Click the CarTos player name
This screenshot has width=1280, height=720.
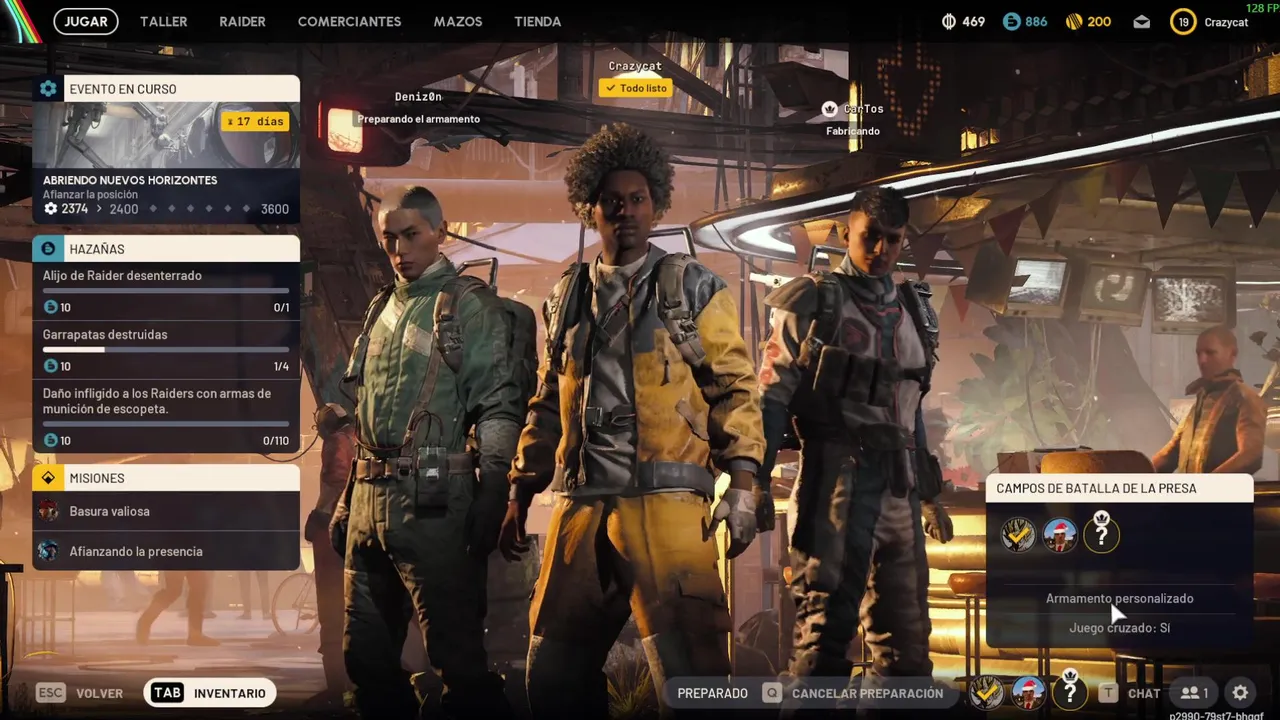tap(863, 109)
